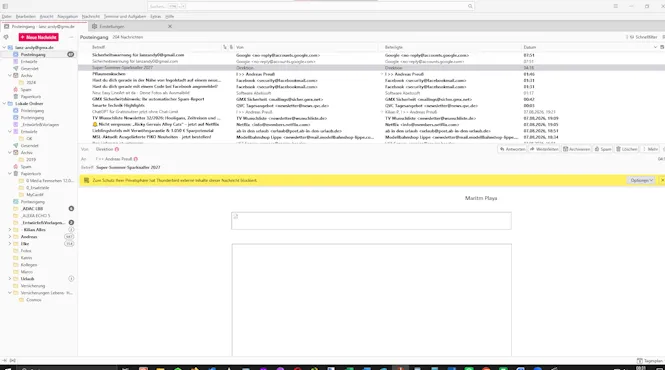The height and width of the screenshot is (370, 665).
Task: Click the Archivieren button
Action: coord(576,149)
